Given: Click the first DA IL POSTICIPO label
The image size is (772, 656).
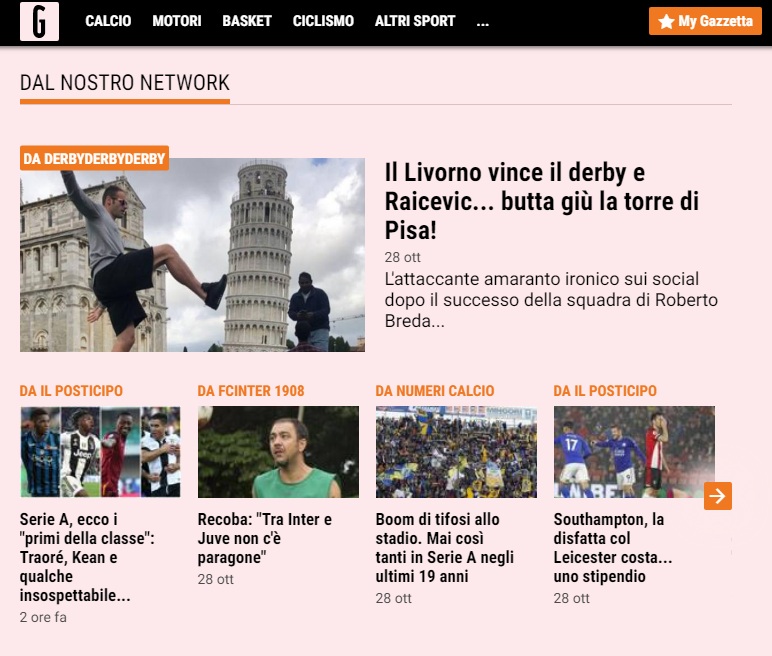Looking at the screenshot, I should [71, 391].
